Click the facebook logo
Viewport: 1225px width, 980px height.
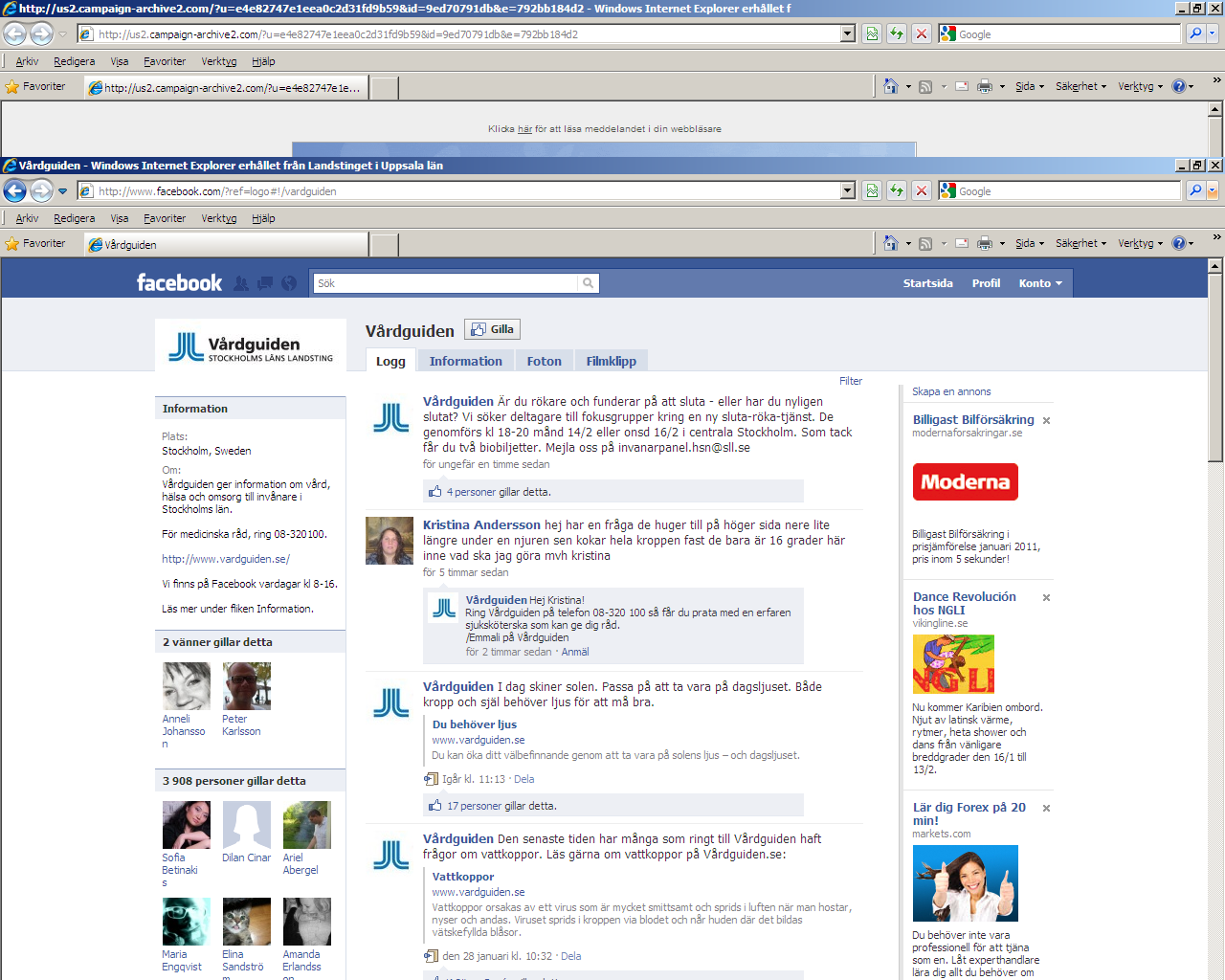pos(179,282)
